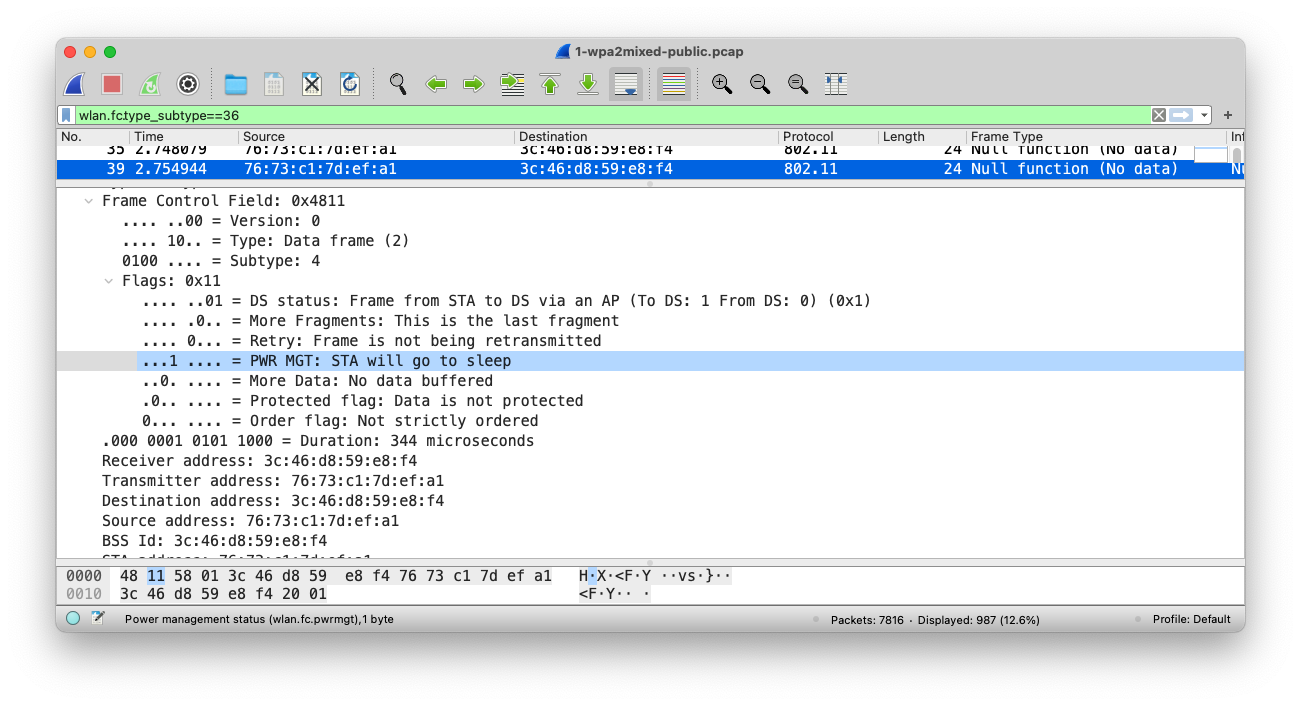The image size is (1301, 706).
Task: Toggle packet colorization rules
Action: 674,84
